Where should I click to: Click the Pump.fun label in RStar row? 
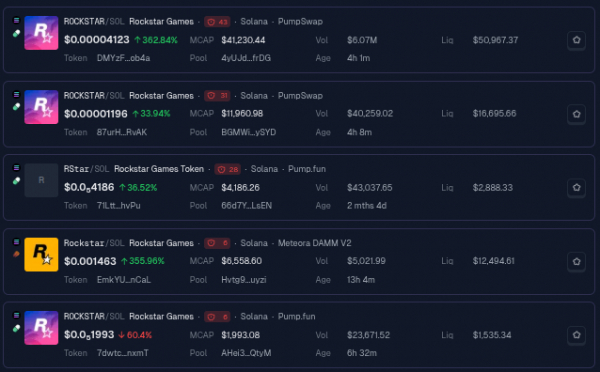[x=307, y=169]
